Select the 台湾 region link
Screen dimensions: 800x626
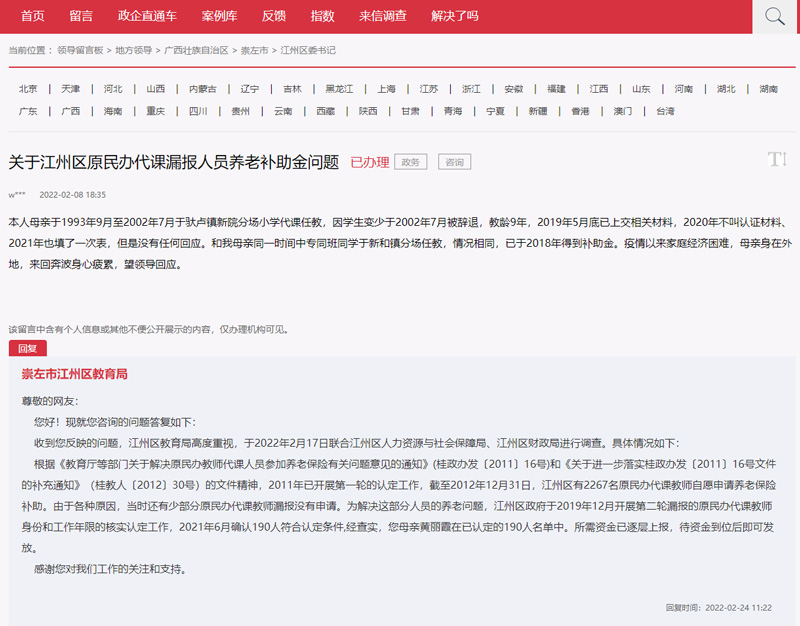pyautogui.click(x=665, y=111)
